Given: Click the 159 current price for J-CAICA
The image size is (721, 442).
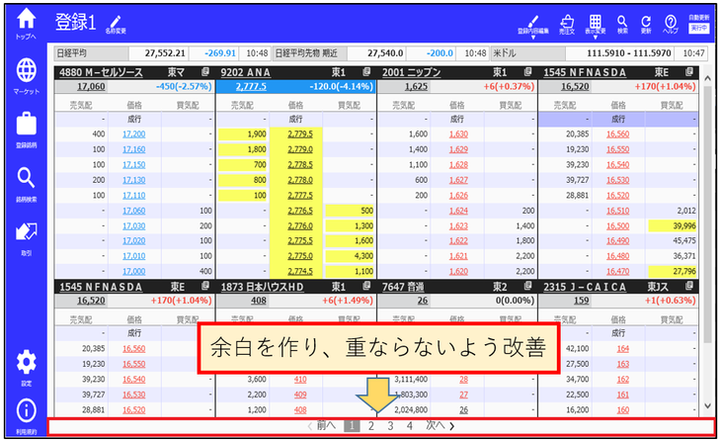Looking at the screenshot, I should 581,300.
